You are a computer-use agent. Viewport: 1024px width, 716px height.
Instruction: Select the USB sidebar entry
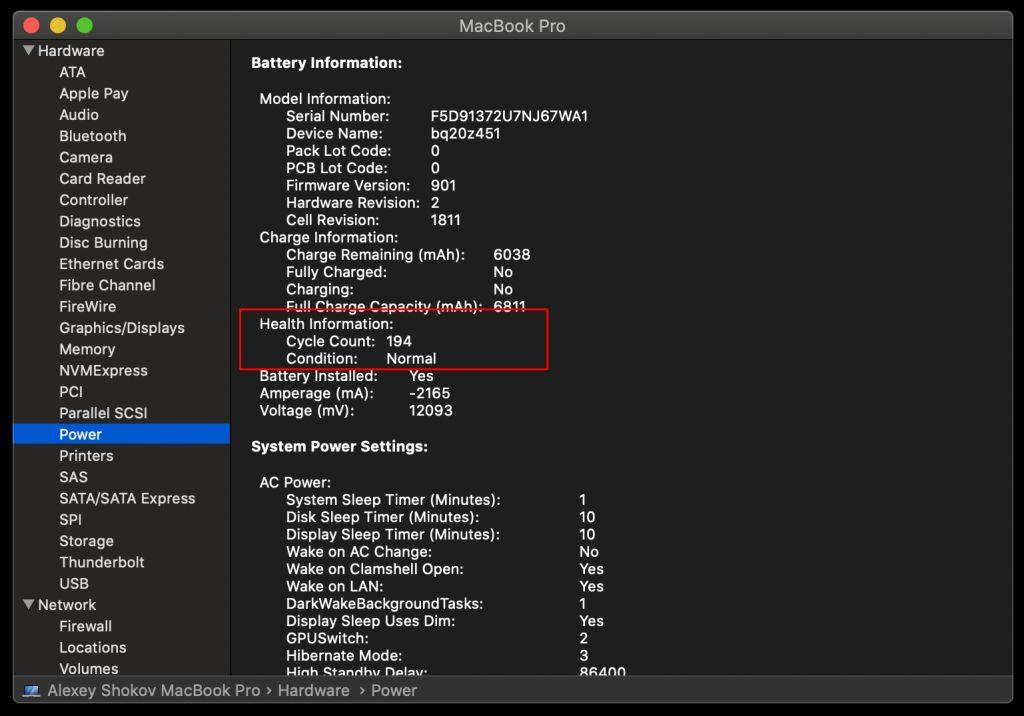73,583
